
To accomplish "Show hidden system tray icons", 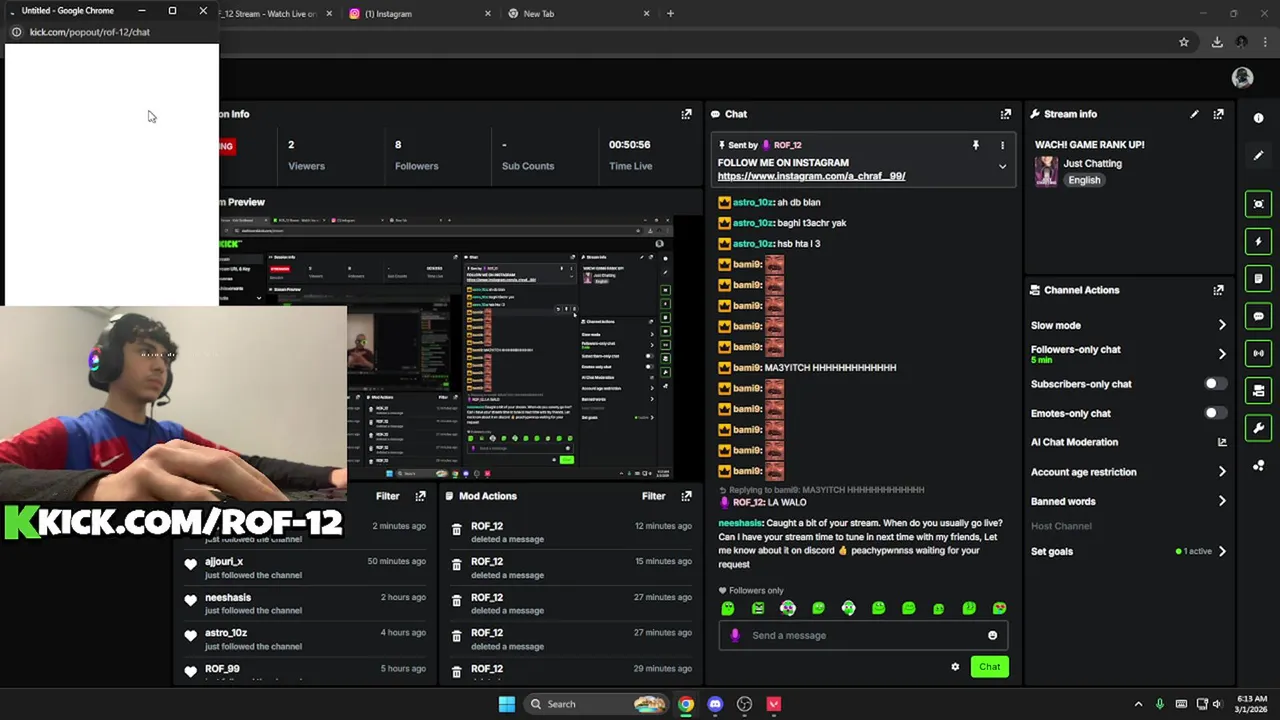I will point(1138,704).
